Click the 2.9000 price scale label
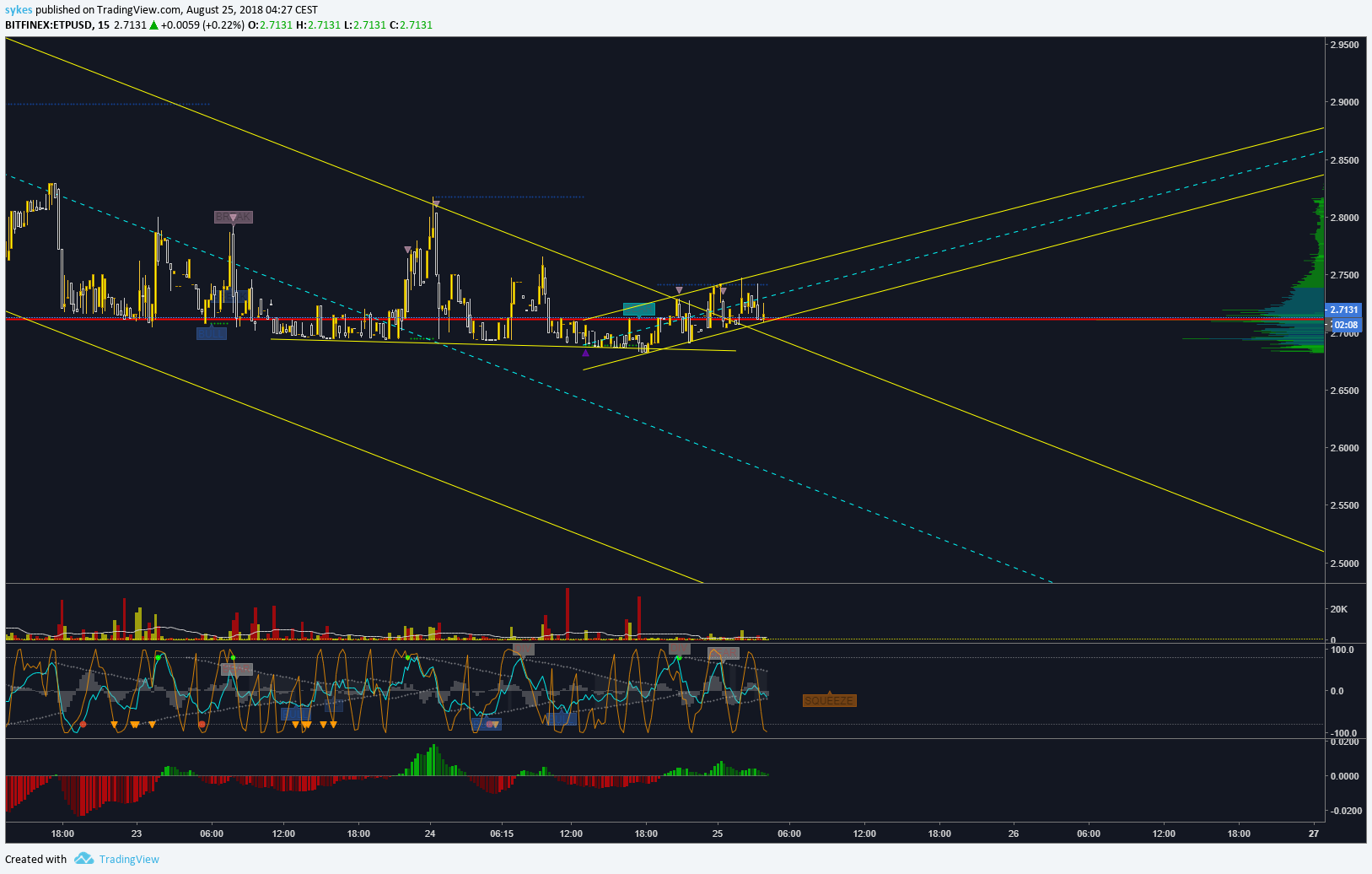The image size is (1372, 874). pos(1344,102)
